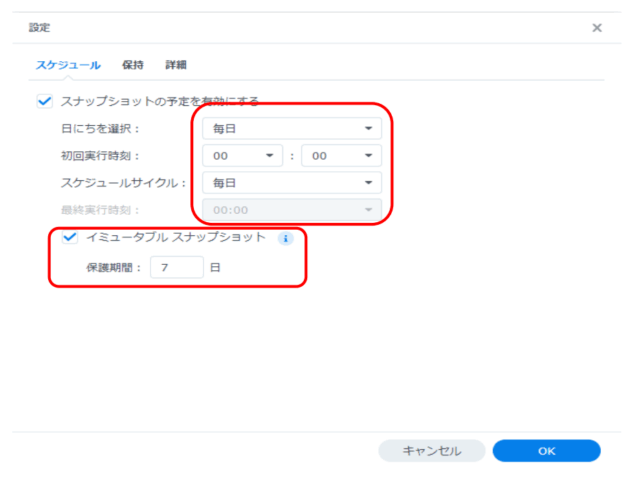Screen dimensions: 640x478
Task: Click the 最終実行時刻 label text
Action: pyautogui.click(x=101, y=210)
